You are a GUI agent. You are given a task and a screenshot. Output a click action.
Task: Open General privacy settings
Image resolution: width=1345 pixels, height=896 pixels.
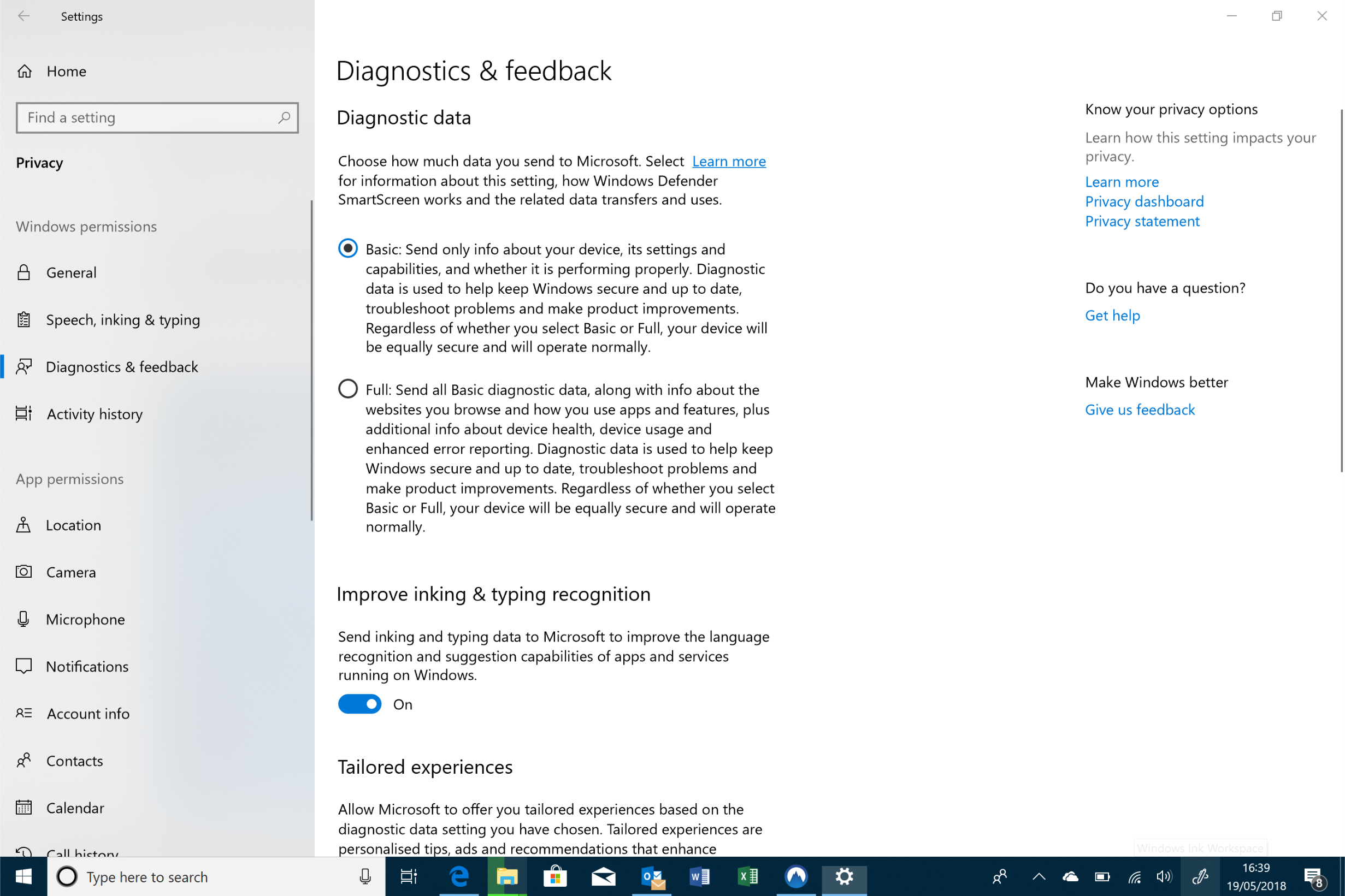71,272
